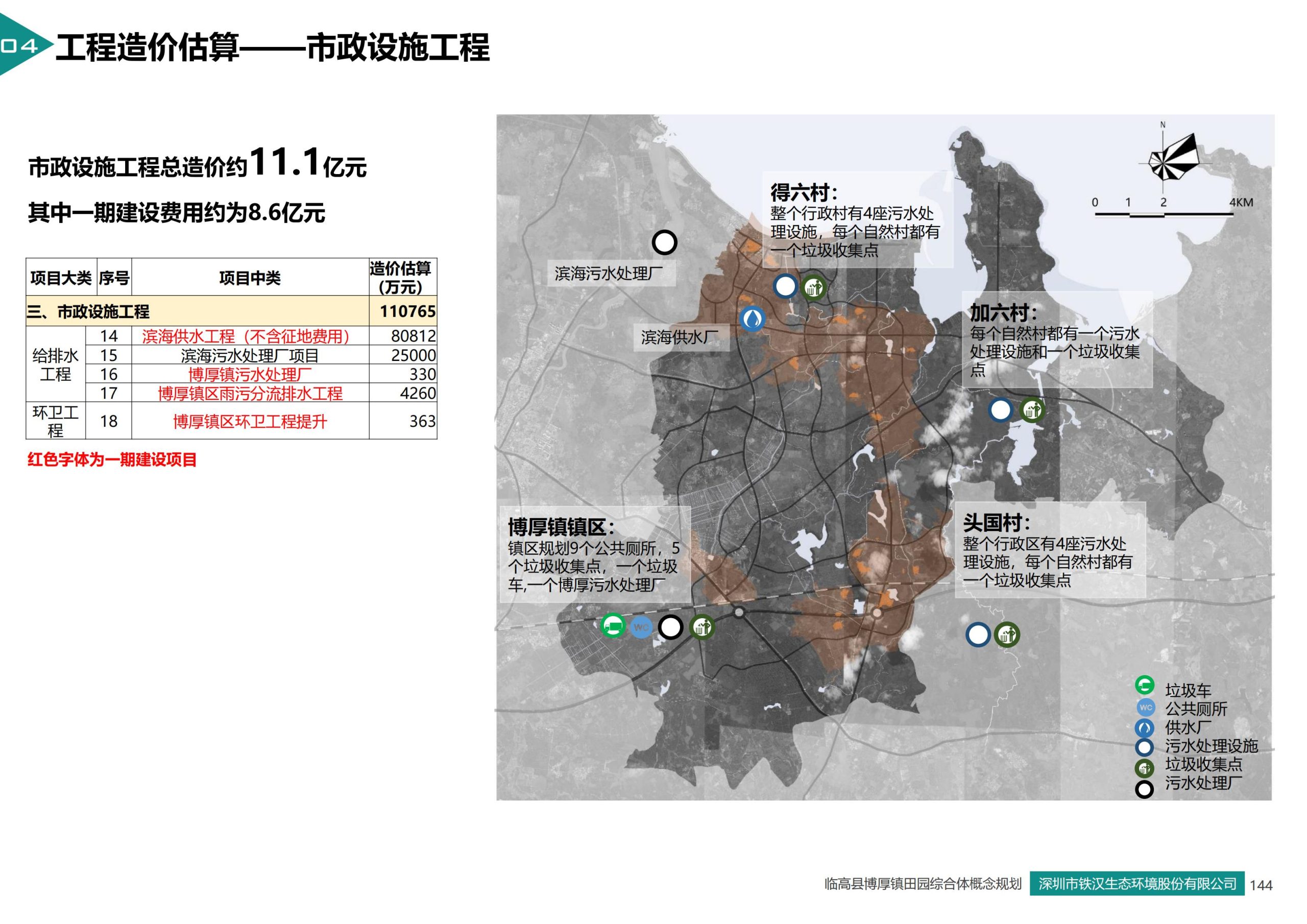Click the black sewage plant marker near 滨海污水处理厂
Viewport: 1307px width, 924px height.
[x=664, y=243]
